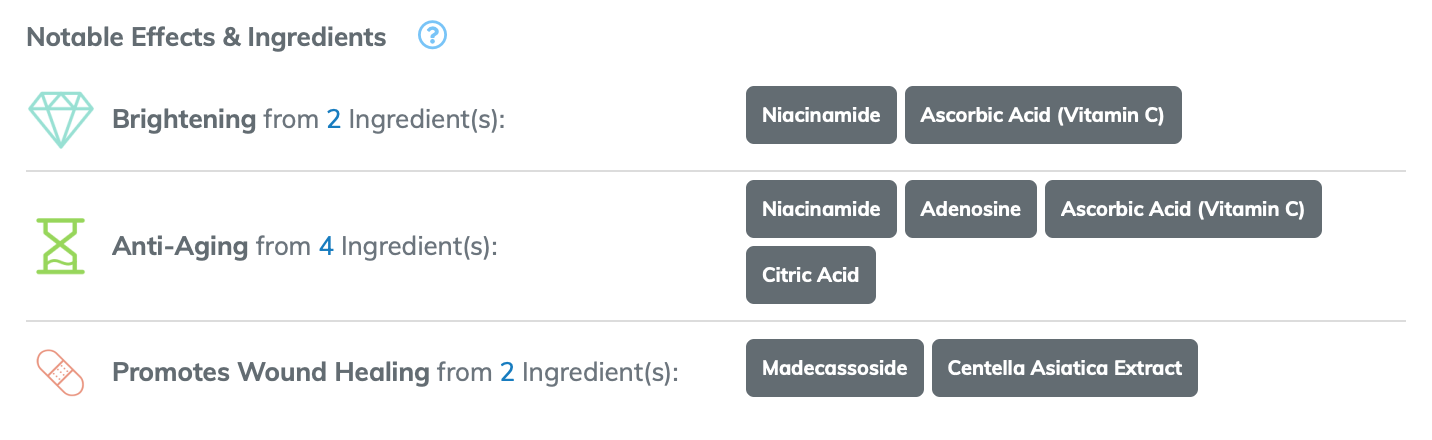Select Ascorbic Acid tag in Brightening row

(x=1043, y=115)
